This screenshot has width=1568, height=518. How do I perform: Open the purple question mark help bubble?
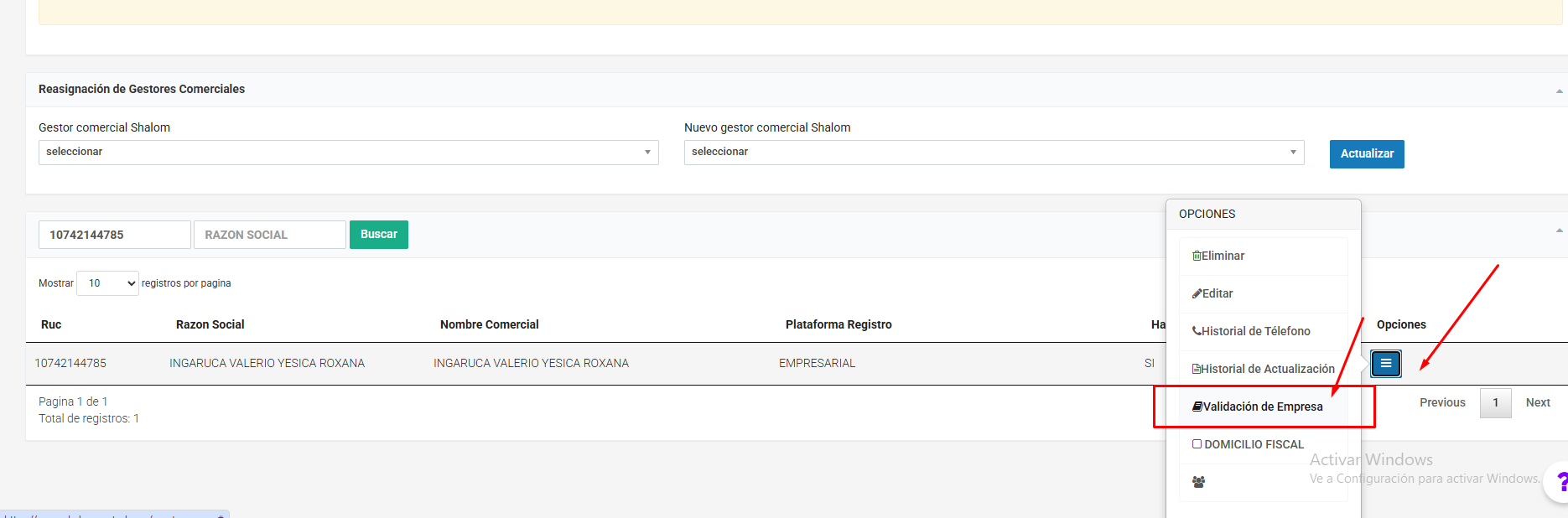(x=1560, y=482)
